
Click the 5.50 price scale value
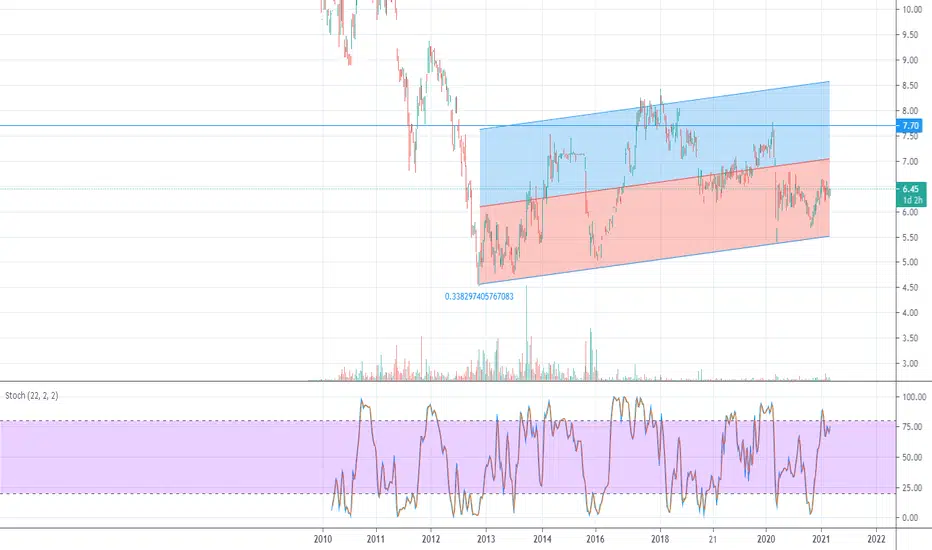point(910,237)
